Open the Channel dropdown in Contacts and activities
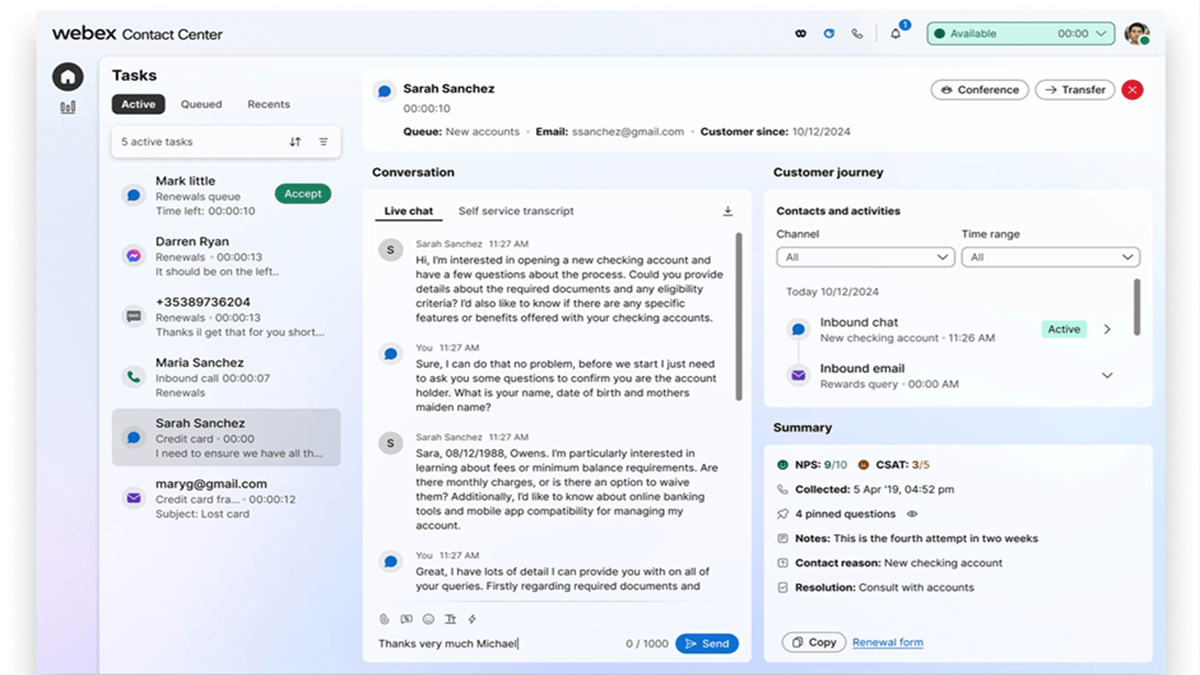1200x675 pixels. (x=865, y=256)
